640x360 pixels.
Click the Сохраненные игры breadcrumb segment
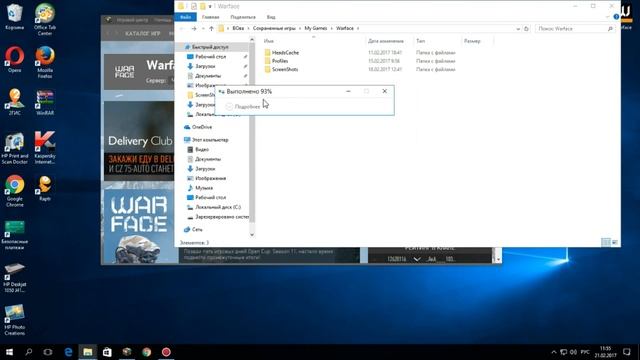[274, 28]
